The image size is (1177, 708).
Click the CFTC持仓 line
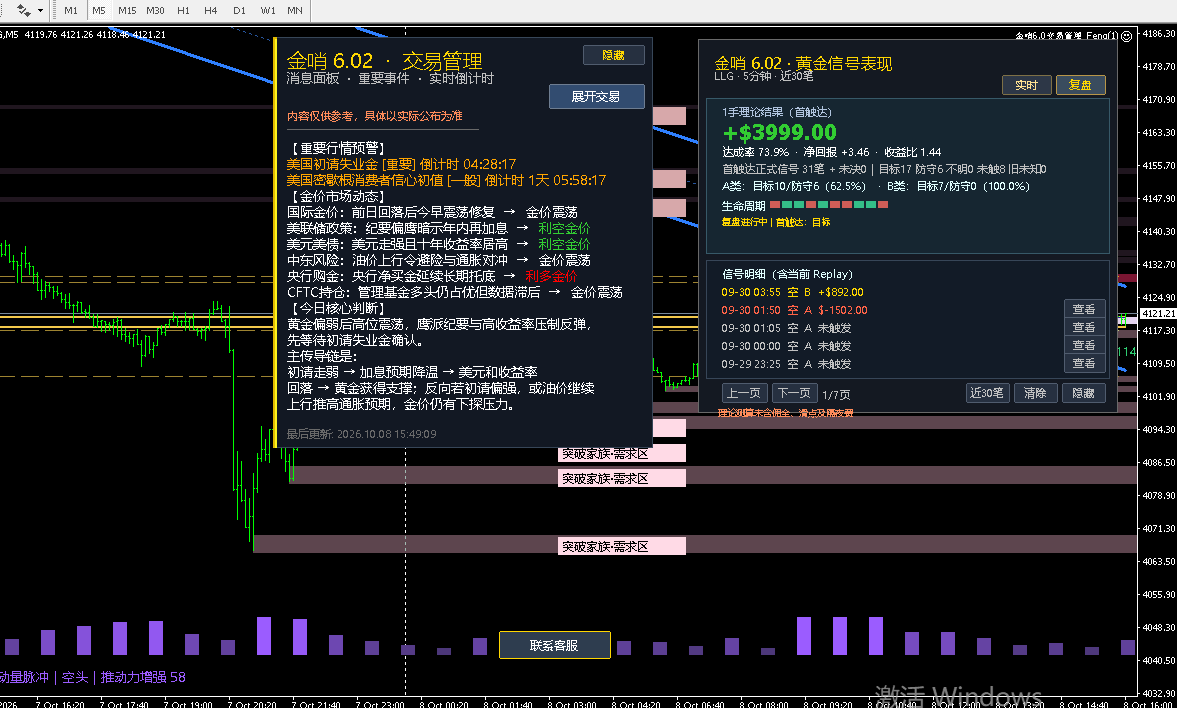[x=455, y=293]
